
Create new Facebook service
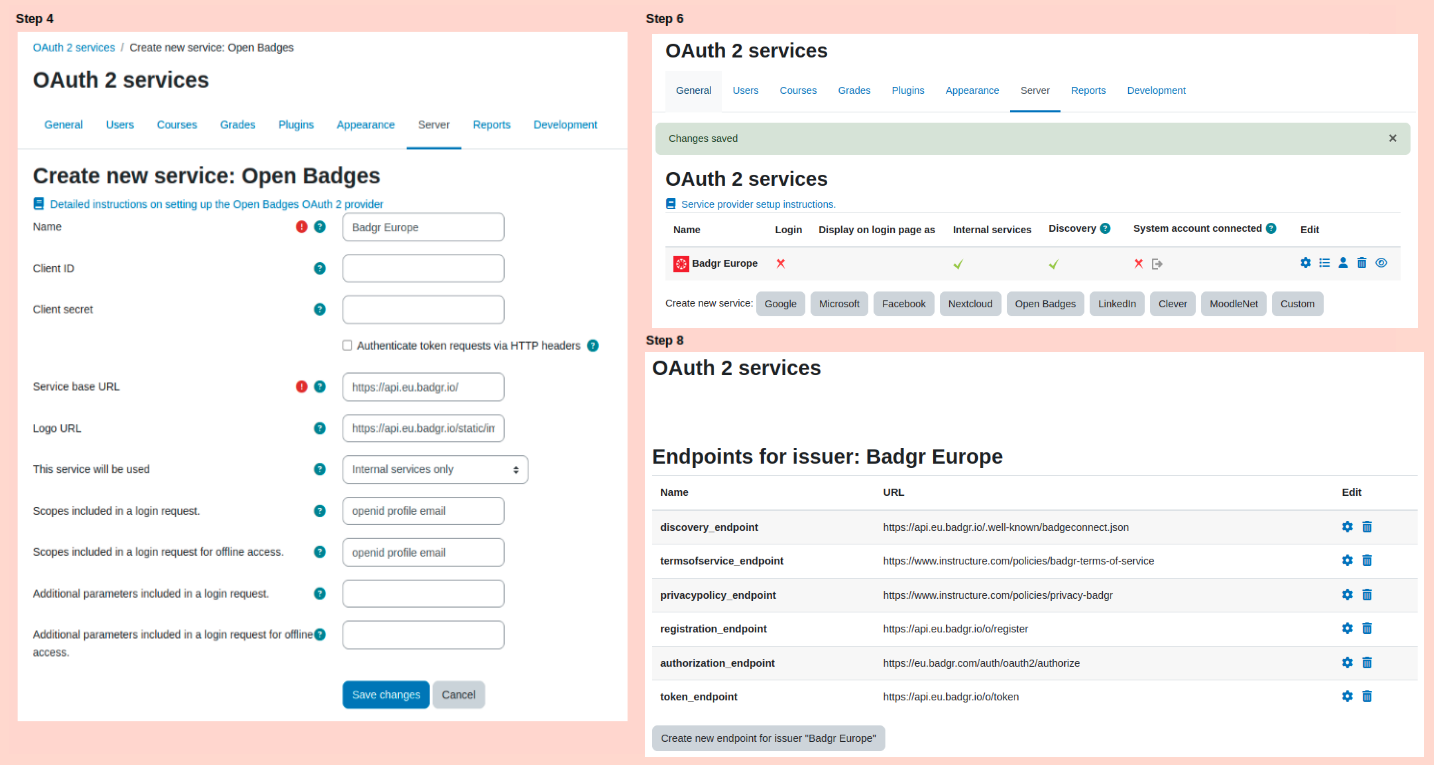(904, 304)
